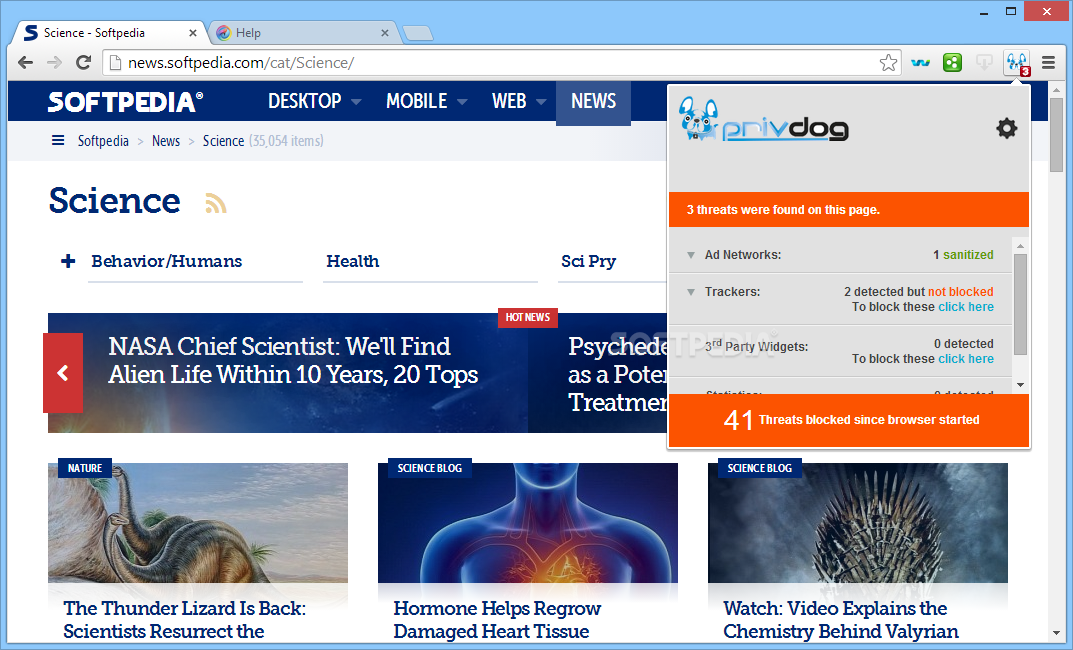Viewport: 1073px width, 650px height.
Task: Expand the Ad Networks section
Action: tap(691, 255)
